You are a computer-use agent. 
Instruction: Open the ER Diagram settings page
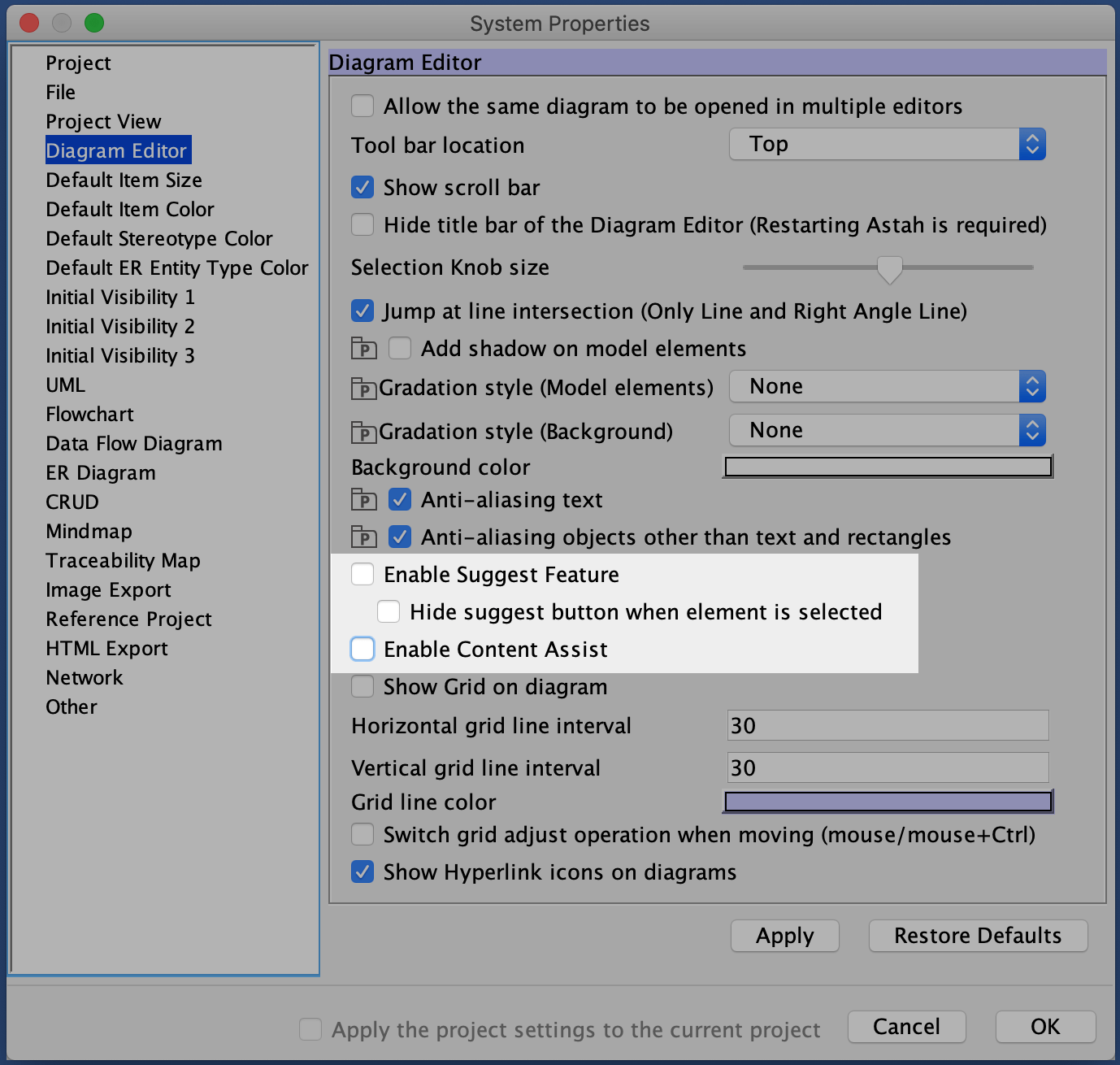[x=100, y=472]
